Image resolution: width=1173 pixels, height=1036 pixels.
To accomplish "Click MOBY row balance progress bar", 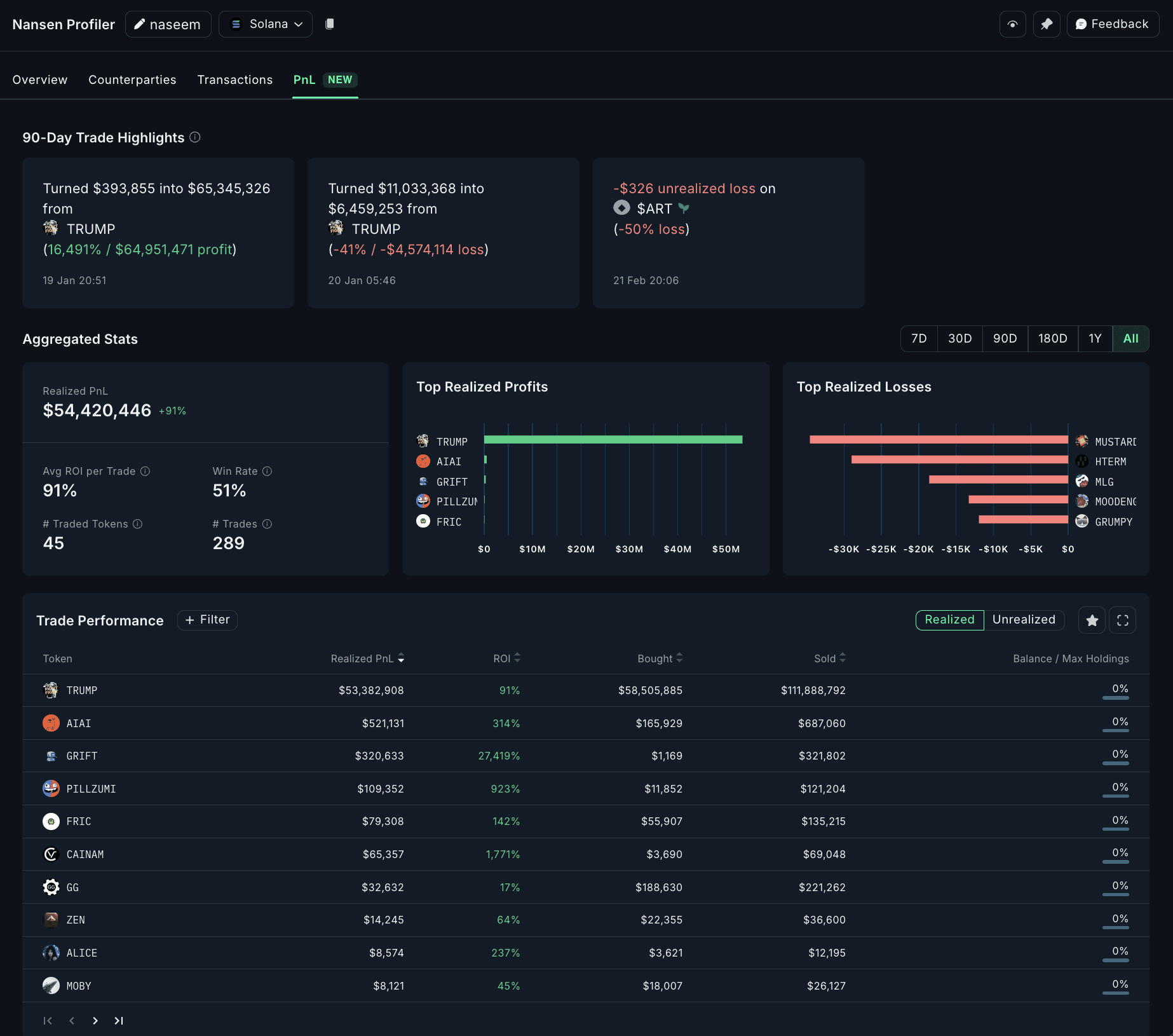I will (1115, 993).
